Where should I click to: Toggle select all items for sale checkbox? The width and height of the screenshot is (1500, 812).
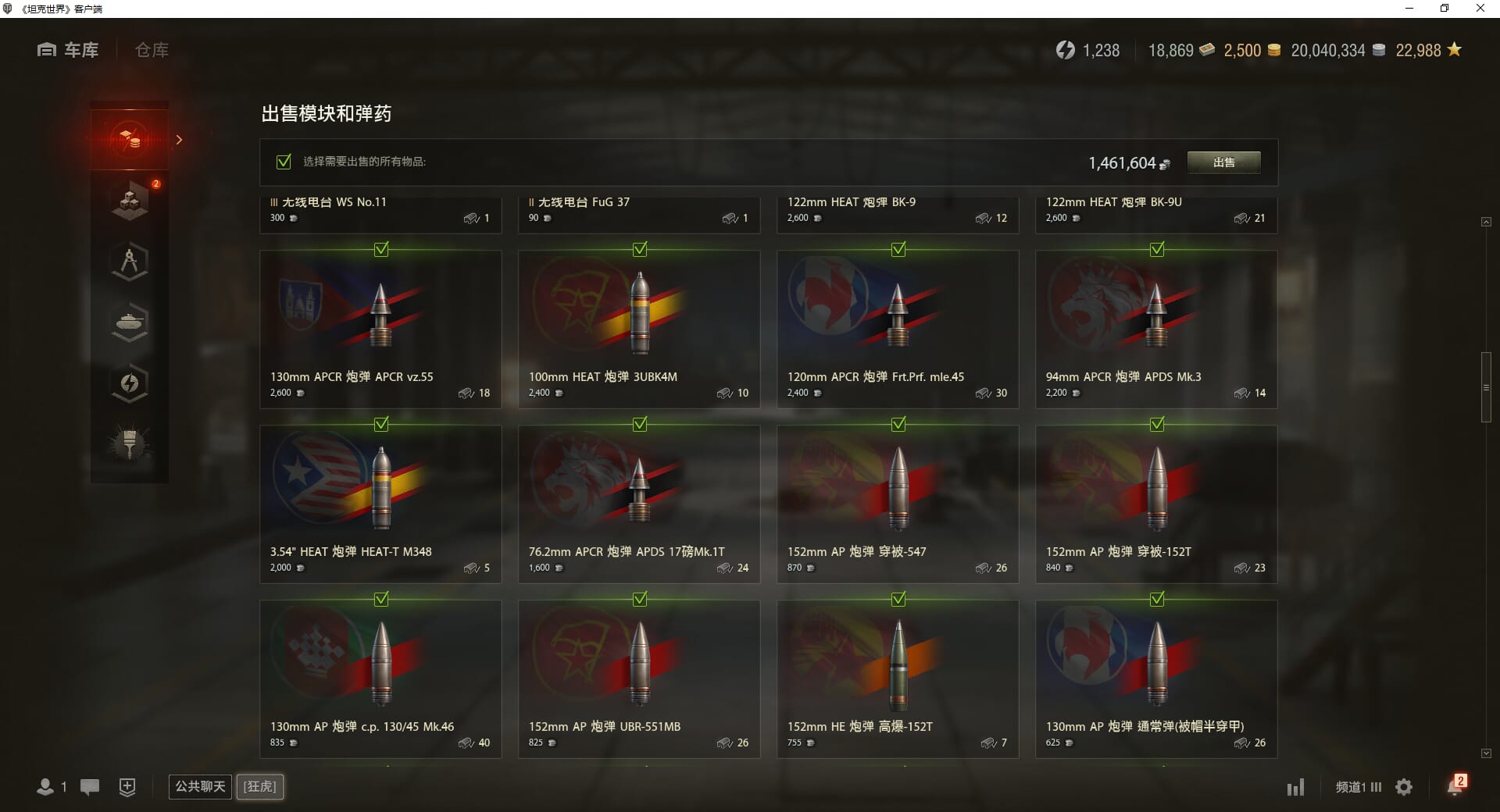coord(284,162)
